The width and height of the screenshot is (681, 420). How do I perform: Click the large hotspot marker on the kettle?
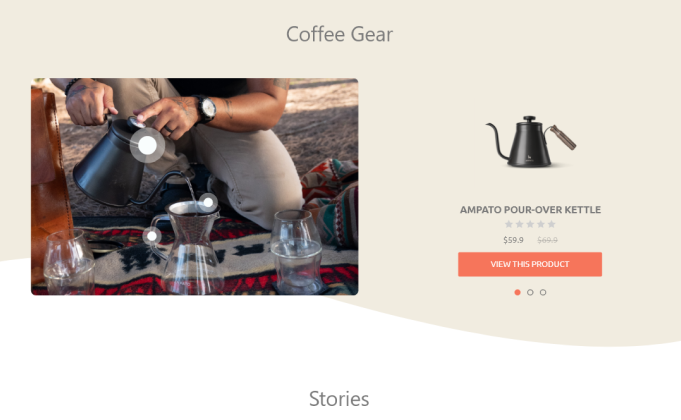click(x=147, y=145)
